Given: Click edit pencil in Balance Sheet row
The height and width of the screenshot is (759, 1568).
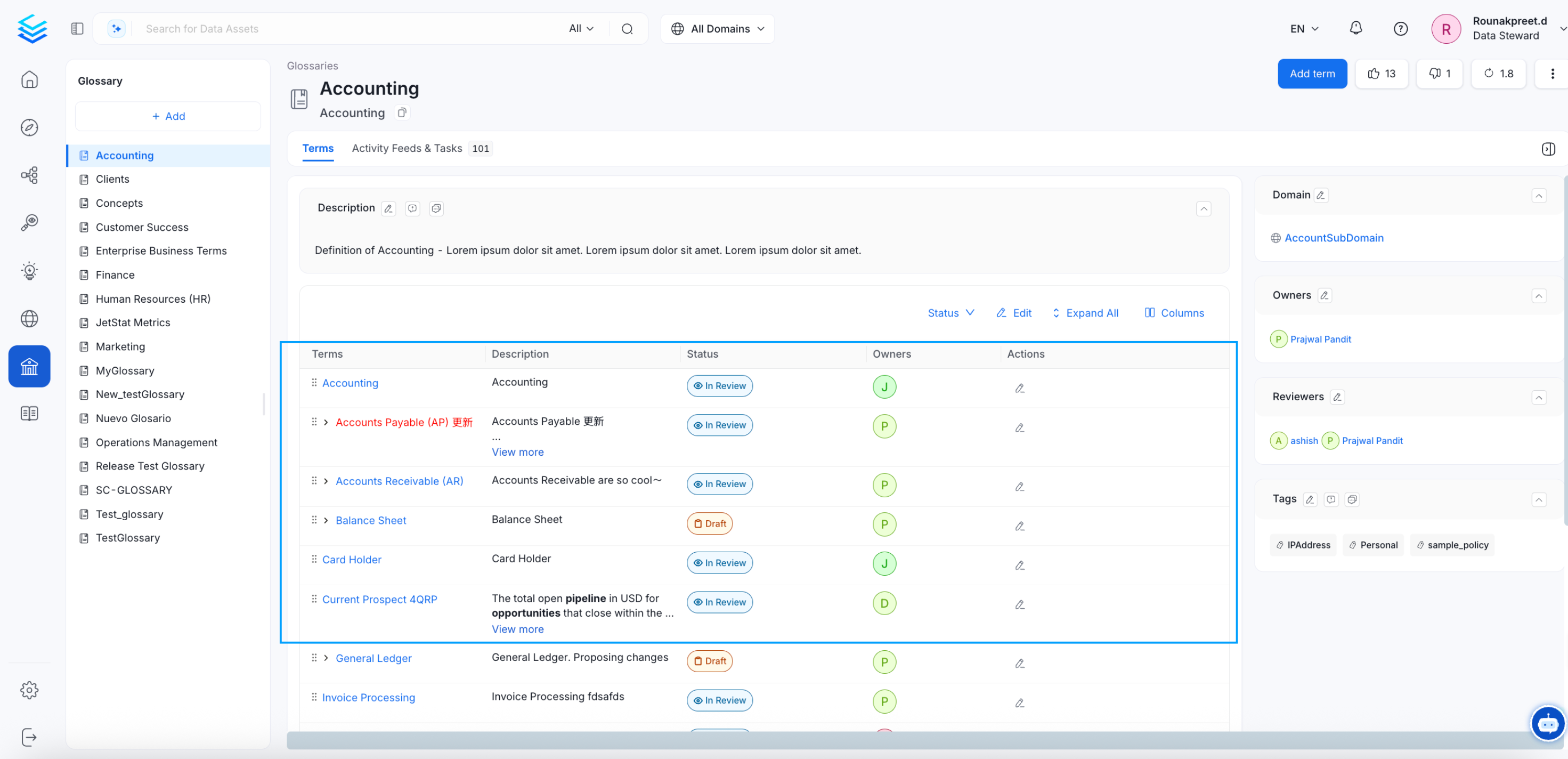Looking at the screenshot, I should pyautogui.click(x=1020, y=526).
